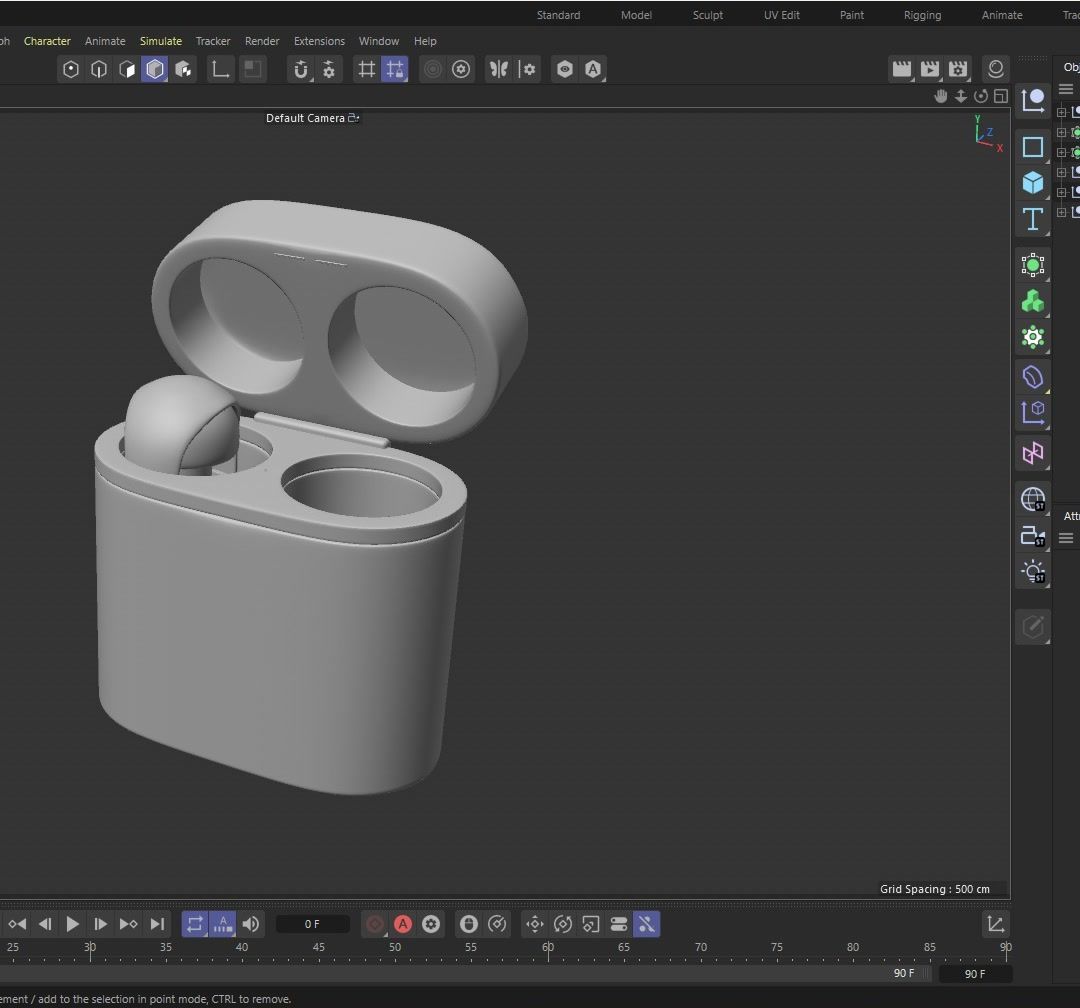Viewport: 1080px width, 1008px height.
Task: Expand third object tree row
Action: pyautogui.click(x=1061, y=152)
